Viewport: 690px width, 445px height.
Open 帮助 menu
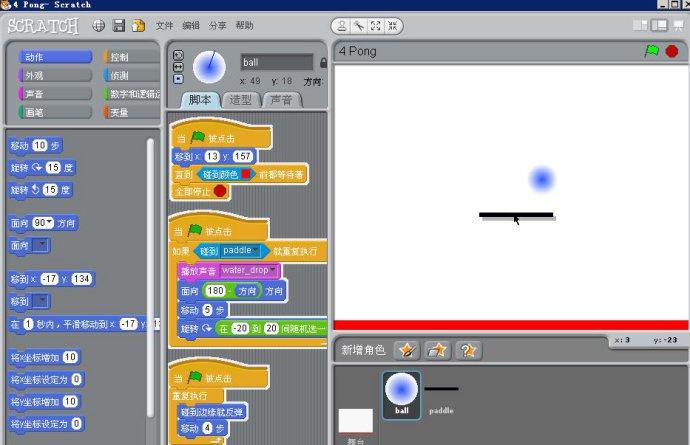[x=244, y=26]
